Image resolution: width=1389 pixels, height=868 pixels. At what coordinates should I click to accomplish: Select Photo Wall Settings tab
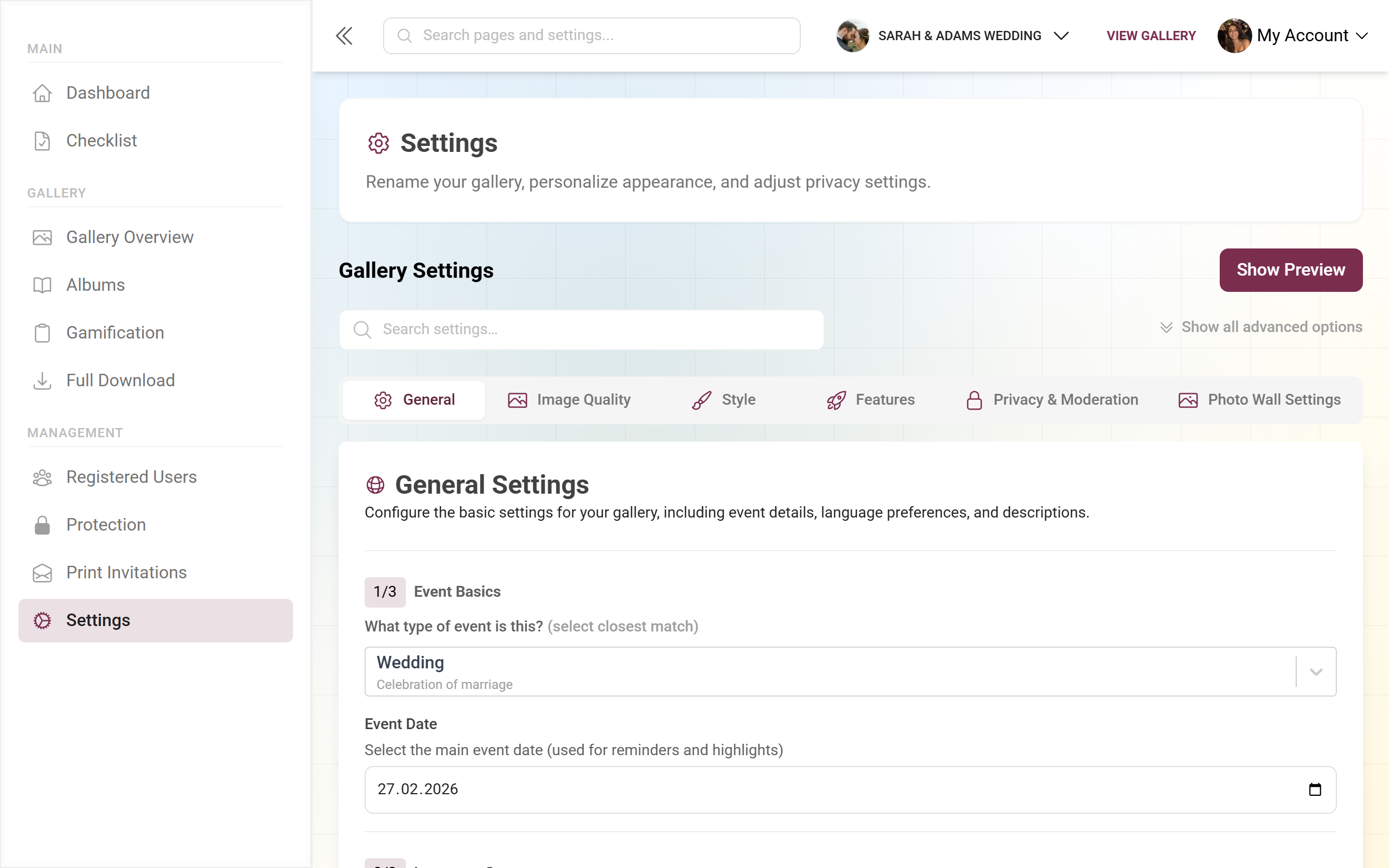[1259, 400]
